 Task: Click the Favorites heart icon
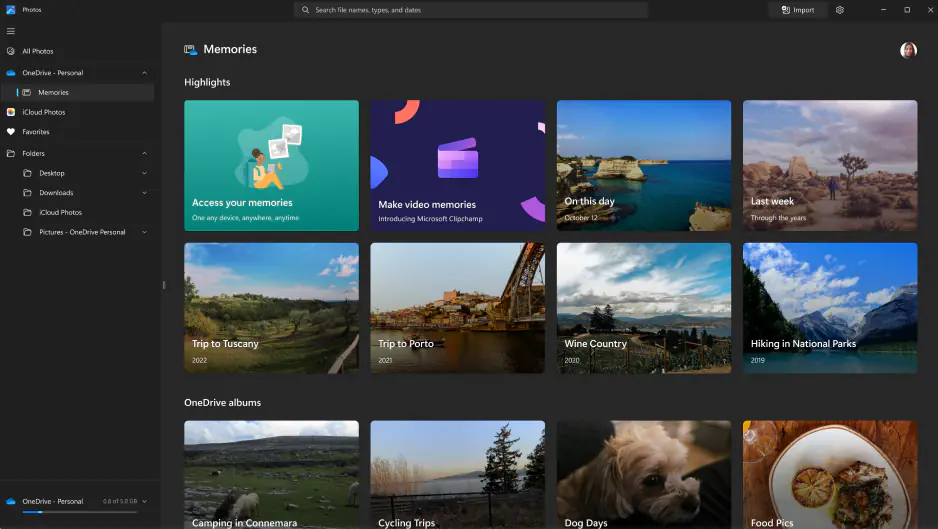click(x=11, y=132)
